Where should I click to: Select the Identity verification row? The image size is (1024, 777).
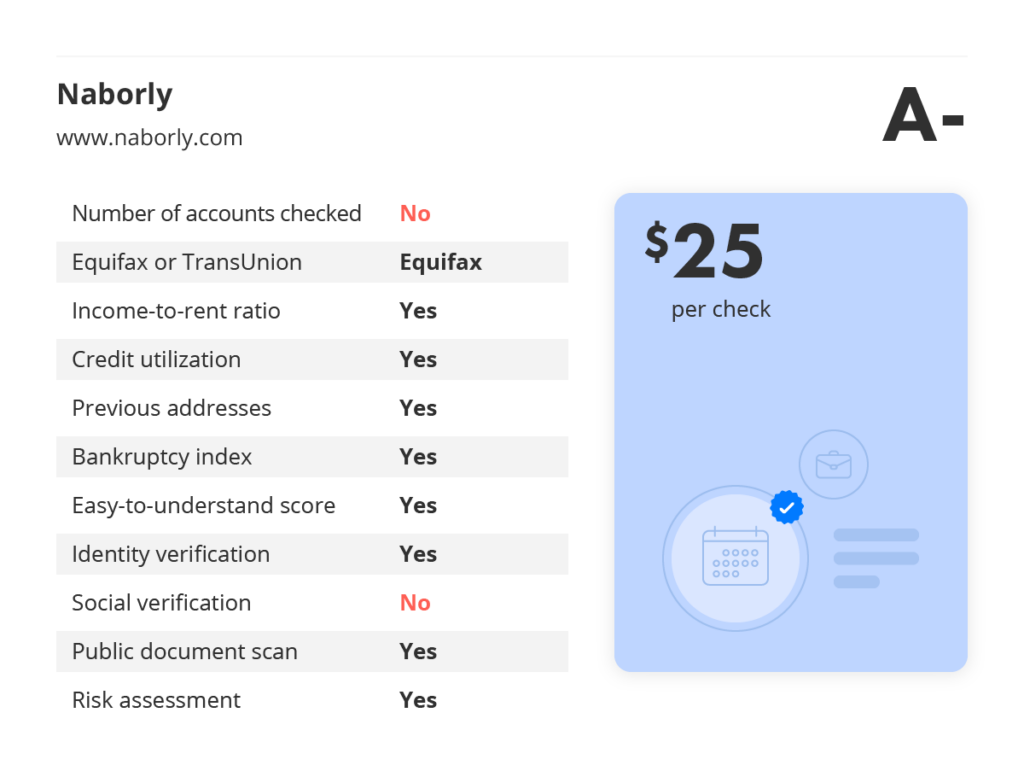[312, 554]
